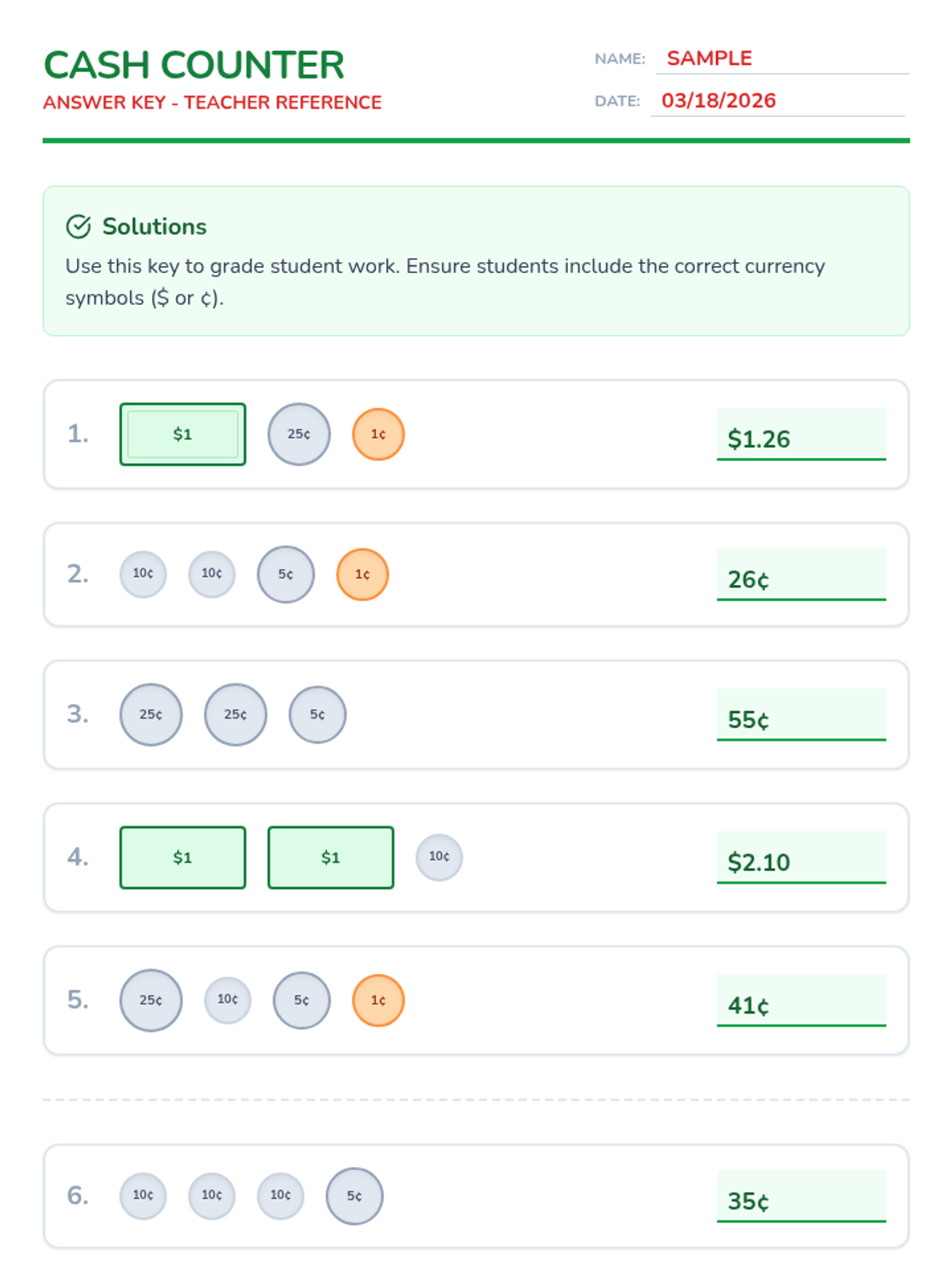This screenshot has height=1270, width=952.
Task: Click the 5¢ nickel in problem 2
Action: click(x=286, y=574)
